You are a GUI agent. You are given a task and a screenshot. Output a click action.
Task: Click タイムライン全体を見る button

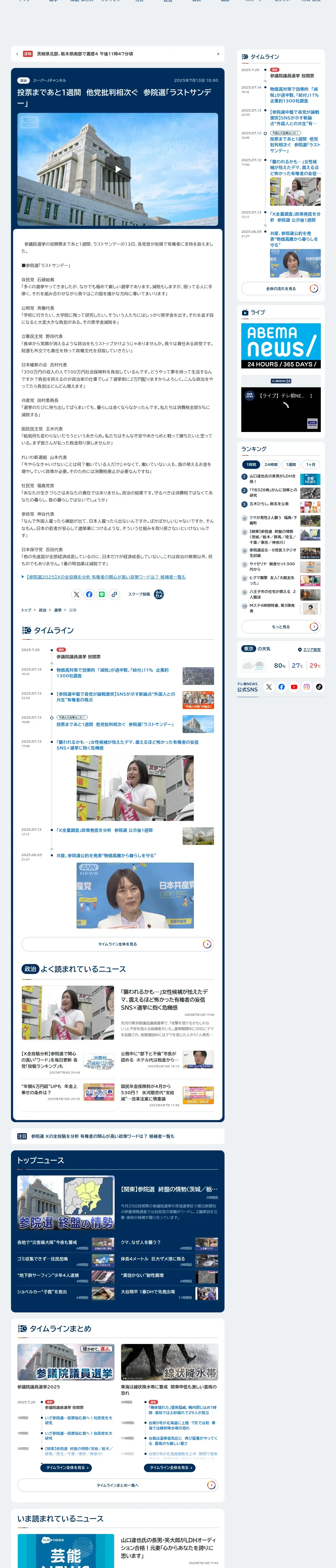pyautogui.click(x=118, y=944)
